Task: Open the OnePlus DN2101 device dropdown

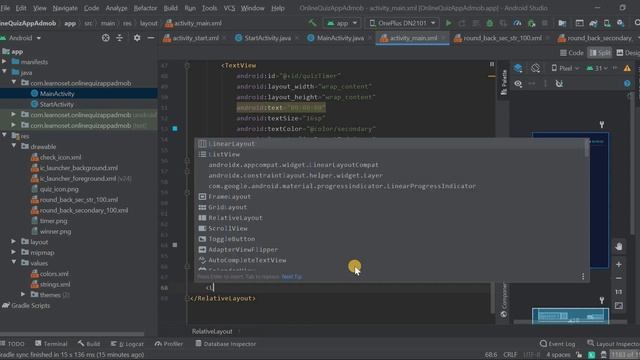Action: click(402, 23)
